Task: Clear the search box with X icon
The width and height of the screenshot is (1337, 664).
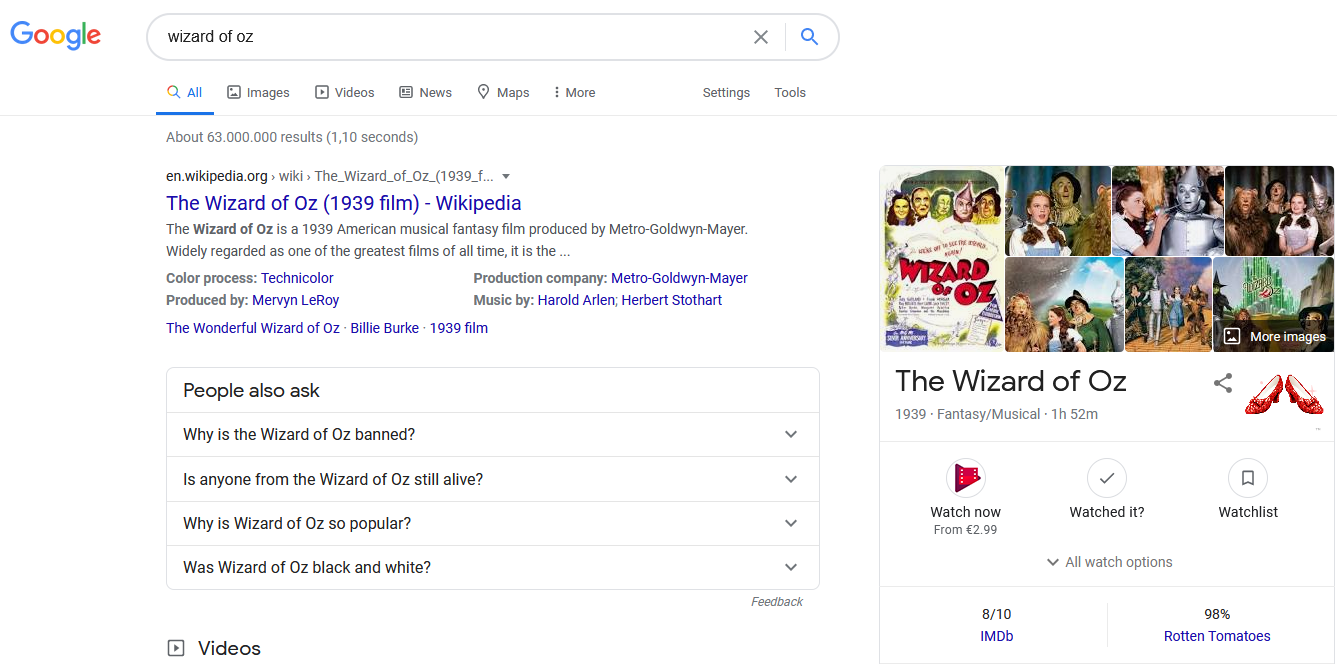Action: pos(761,37)
